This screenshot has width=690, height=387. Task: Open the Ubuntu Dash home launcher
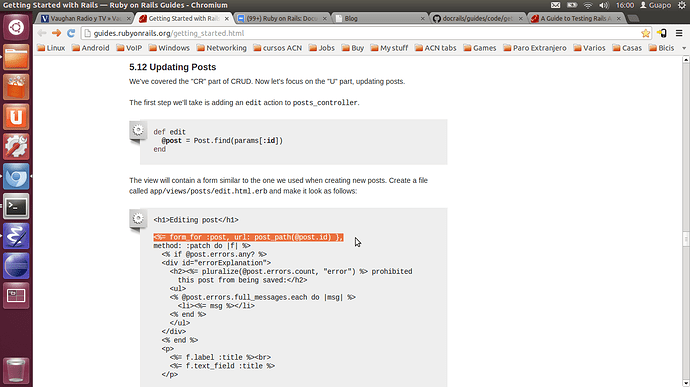(x=16, y=27)
